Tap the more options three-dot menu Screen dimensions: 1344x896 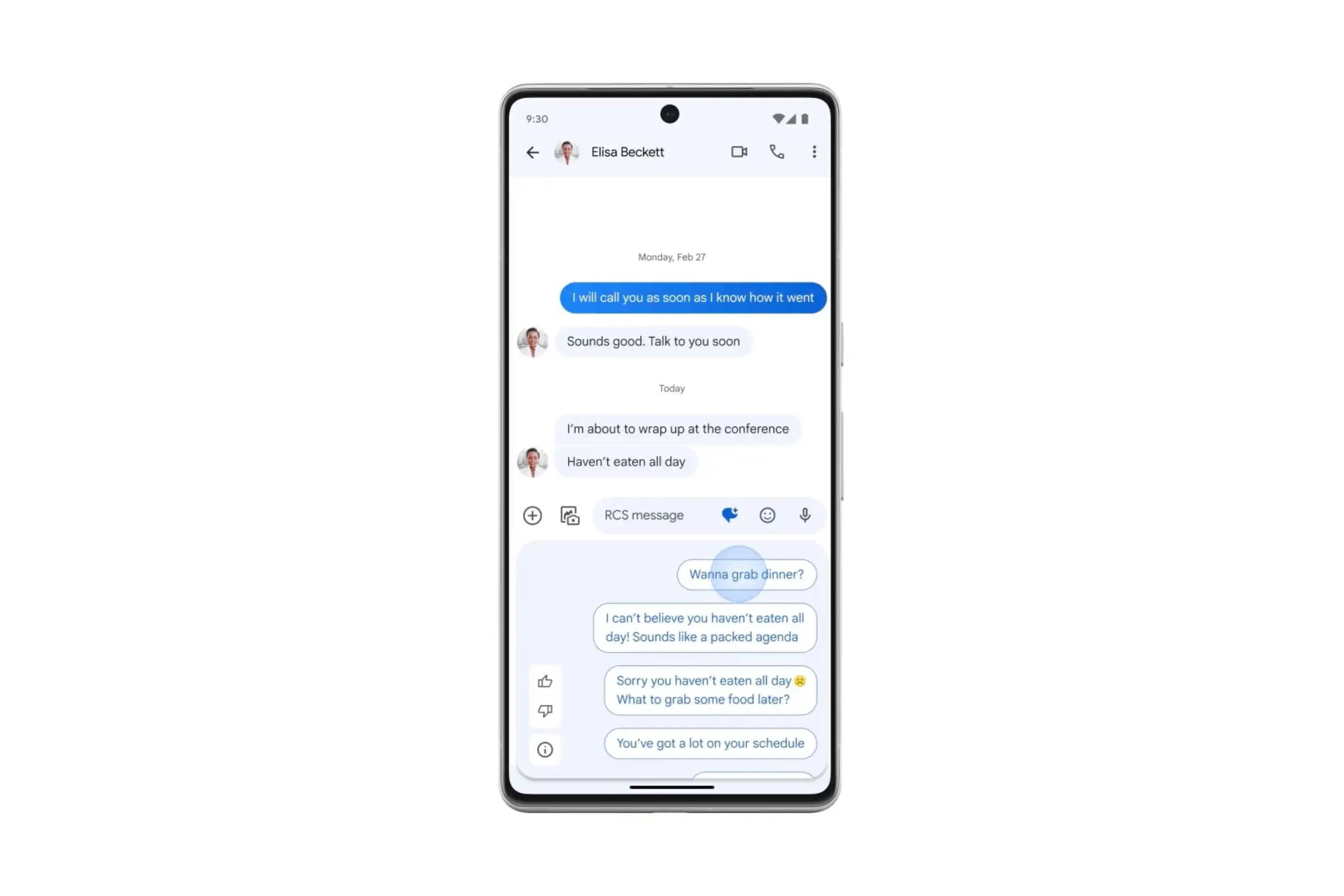click(813, 151)
